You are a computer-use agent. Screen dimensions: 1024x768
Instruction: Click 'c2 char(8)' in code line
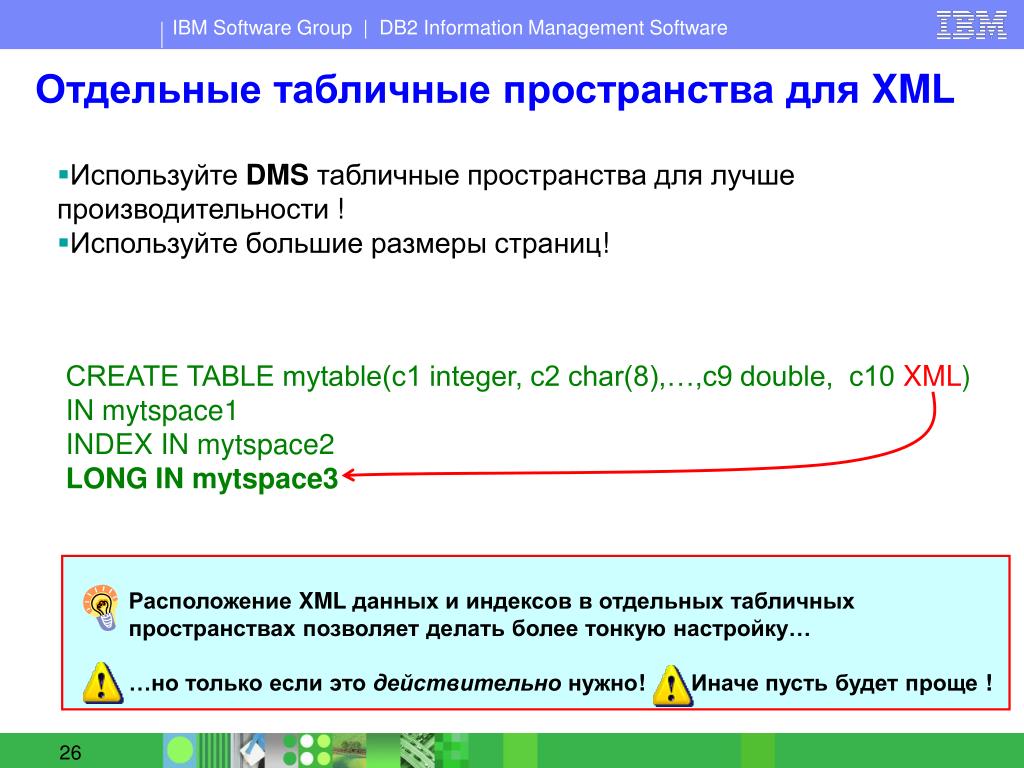click(x=594, y=377)
